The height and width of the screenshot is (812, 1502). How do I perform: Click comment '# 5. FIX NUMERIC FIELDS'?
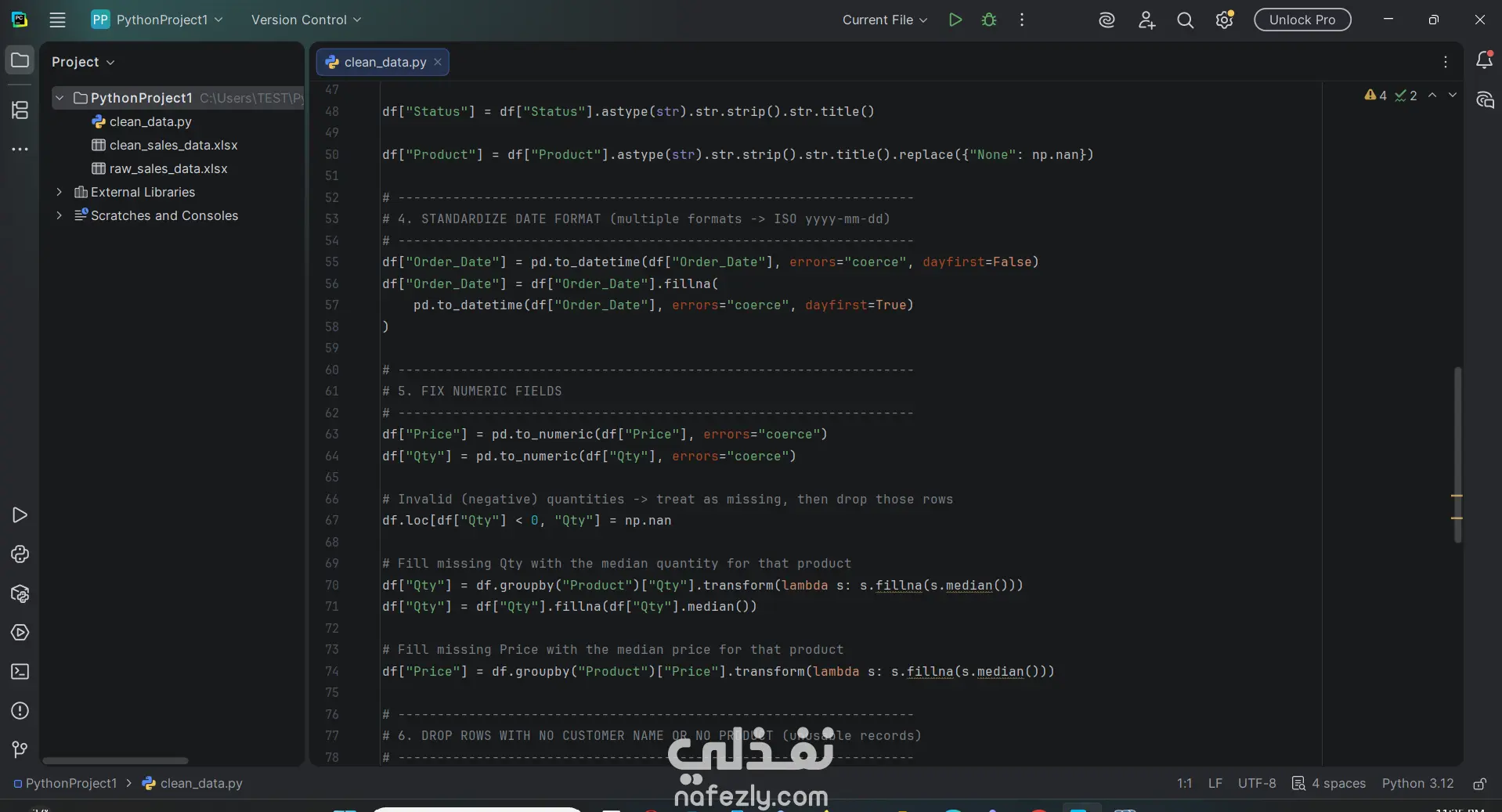coord(471,391)
